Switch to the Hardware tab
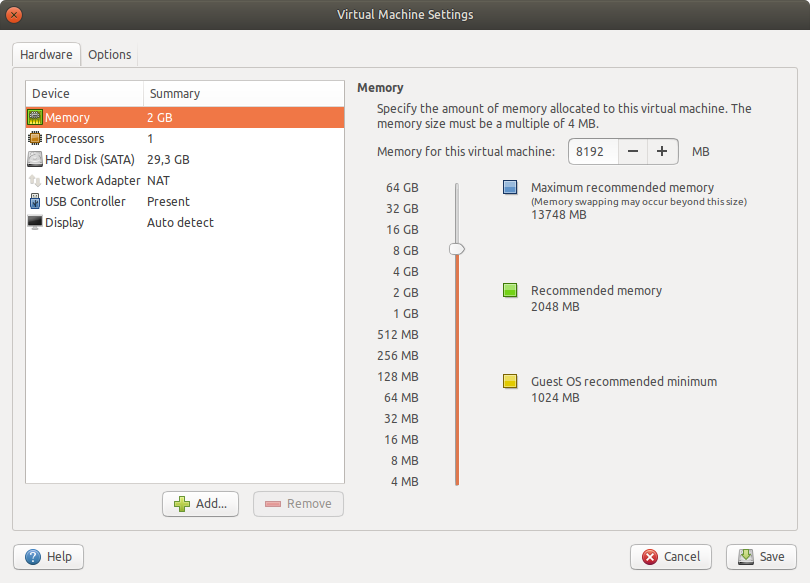The width and height of the screenshot is (810, 583). coord(46,55)
